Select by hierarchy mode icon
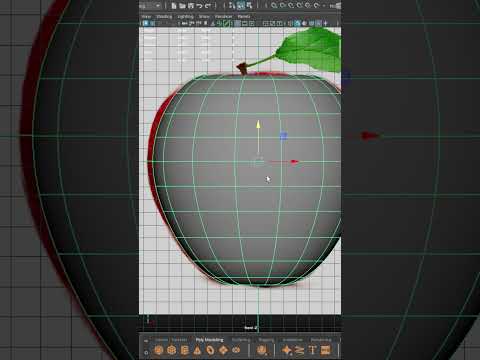Viewport: 480px width, 360px height. pyautogui.click(x=232, y=5)
